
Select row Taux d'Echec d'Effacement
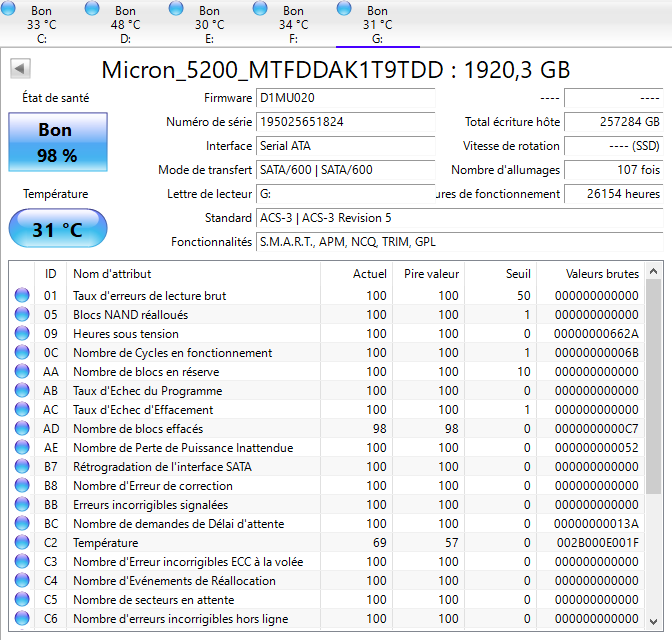[327, 409]
